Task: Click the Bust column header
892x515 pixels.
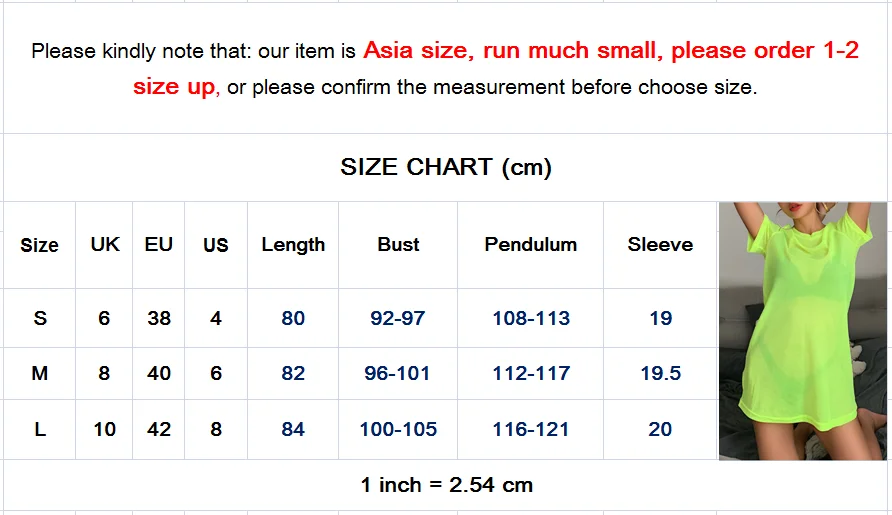Action: 398,245
